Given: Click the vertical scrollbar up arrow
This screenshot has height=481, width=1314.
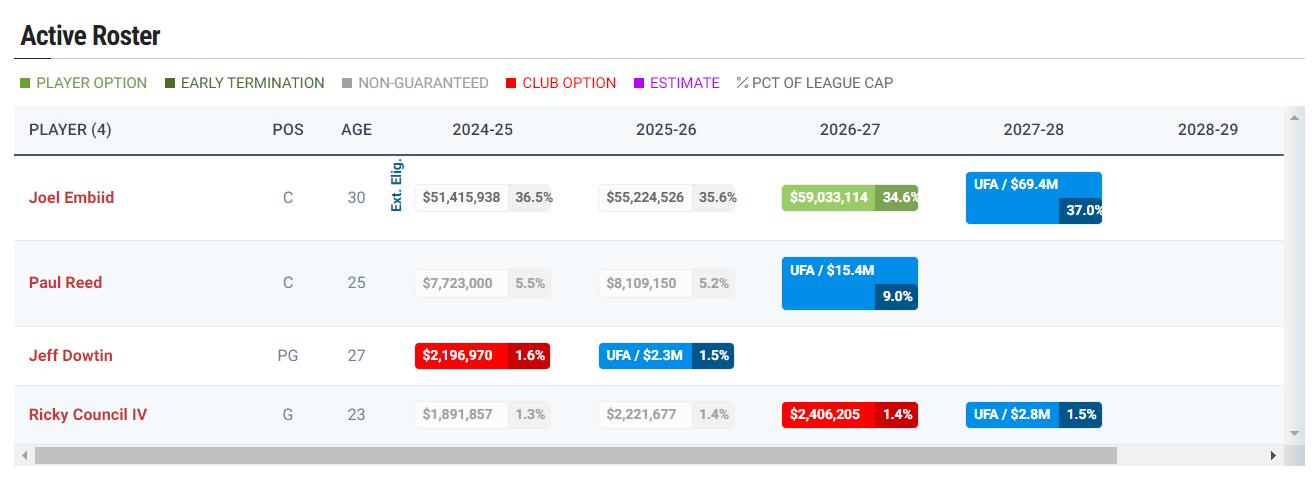Looking at the screenshot, I should tap(1296, 113).
